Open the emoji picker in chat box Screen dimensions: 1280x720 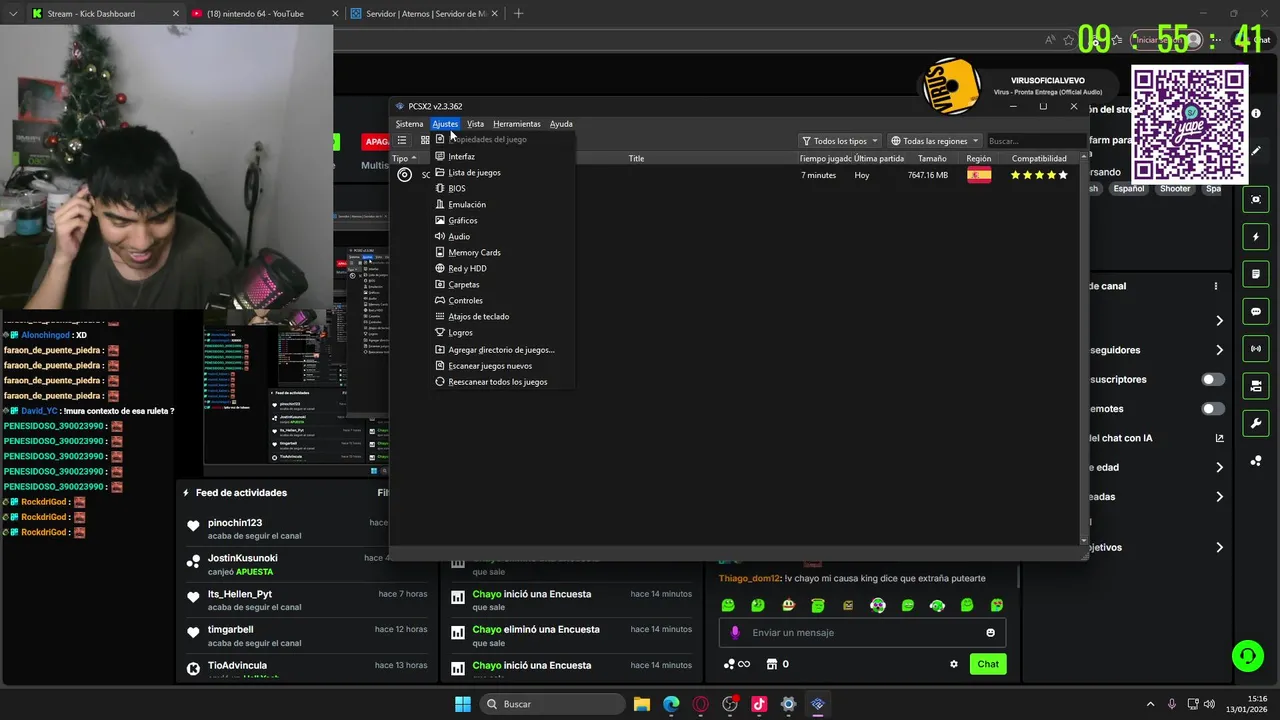click(991, 632)
